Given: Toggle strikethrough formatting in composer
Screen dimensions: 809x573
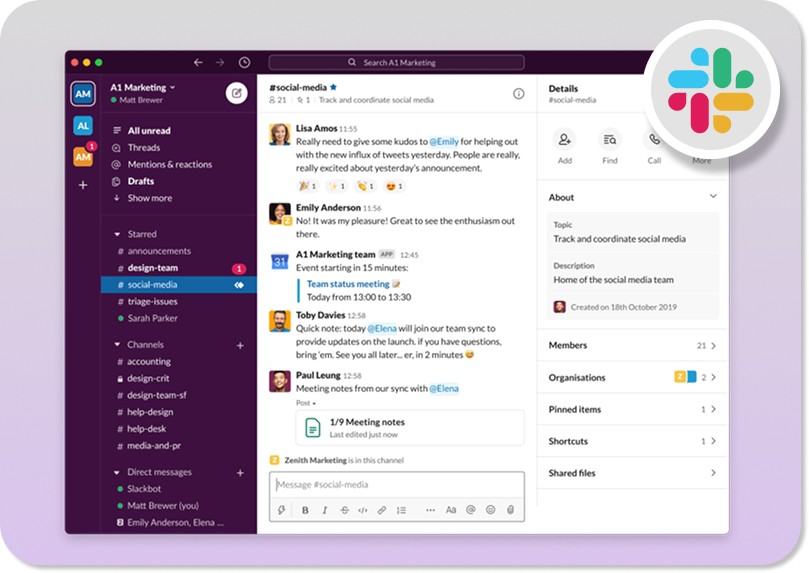Looking at the screenshot, I should pos(344,510).
